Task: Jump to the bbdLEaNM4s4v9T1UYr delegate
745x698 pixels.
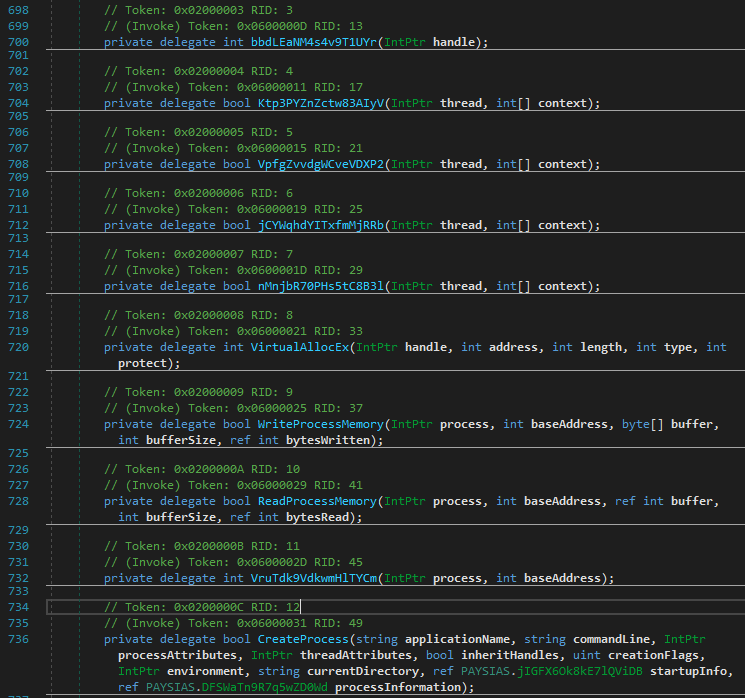Action: (x=314, y=42)
